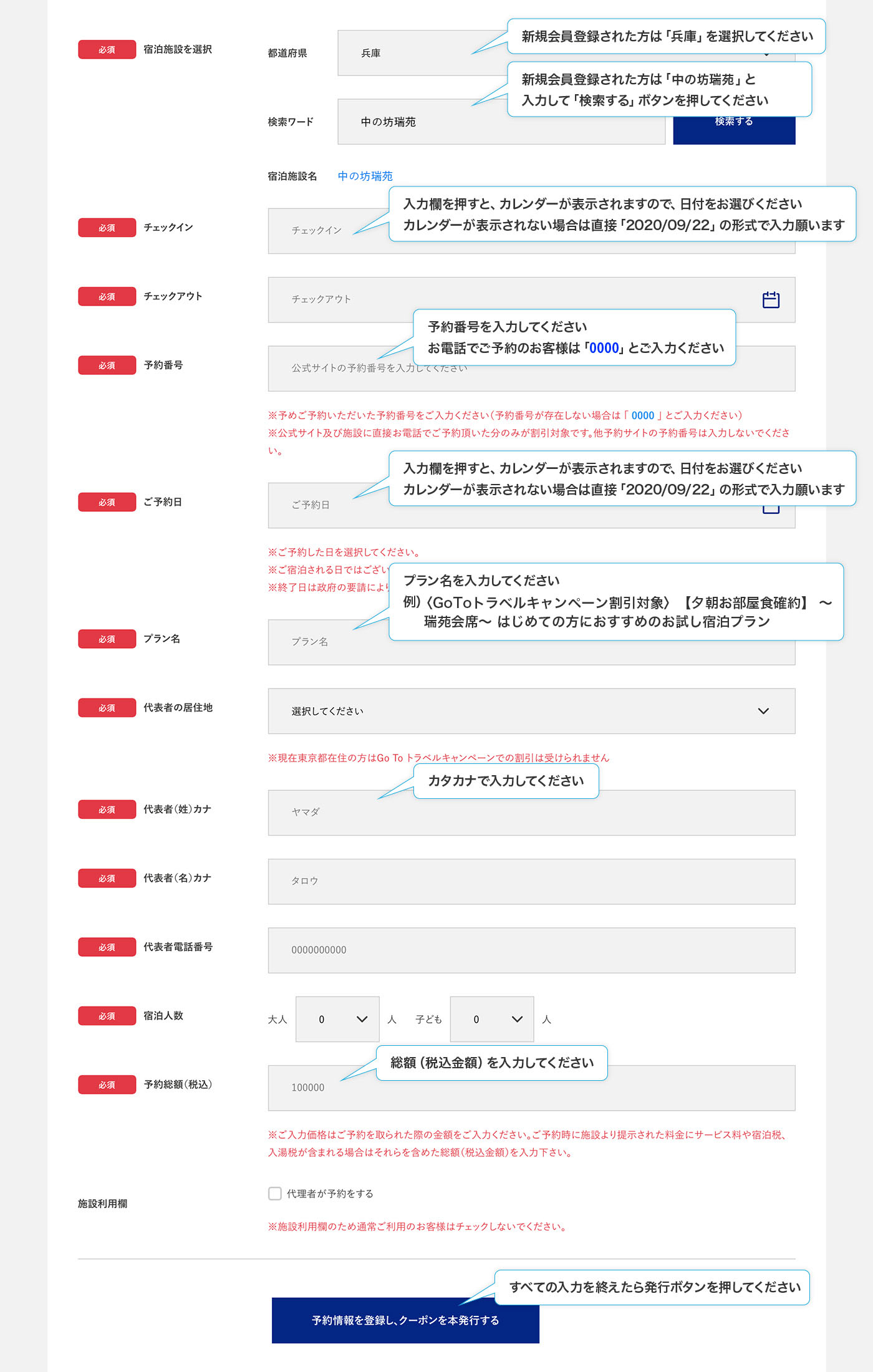Expand the 代表者の居住地 residence dropdown
This screenshot has height=1372, width=873.
click(531, 711)
